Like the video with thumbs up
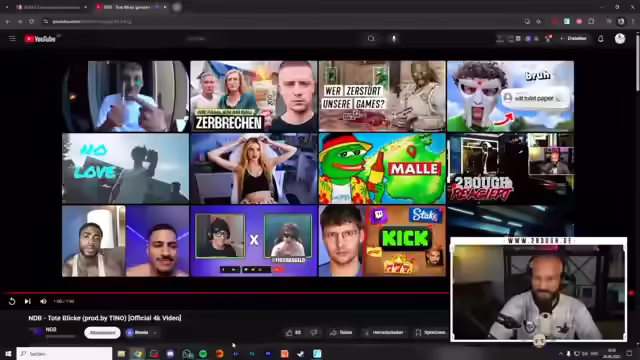 point(293,333)
